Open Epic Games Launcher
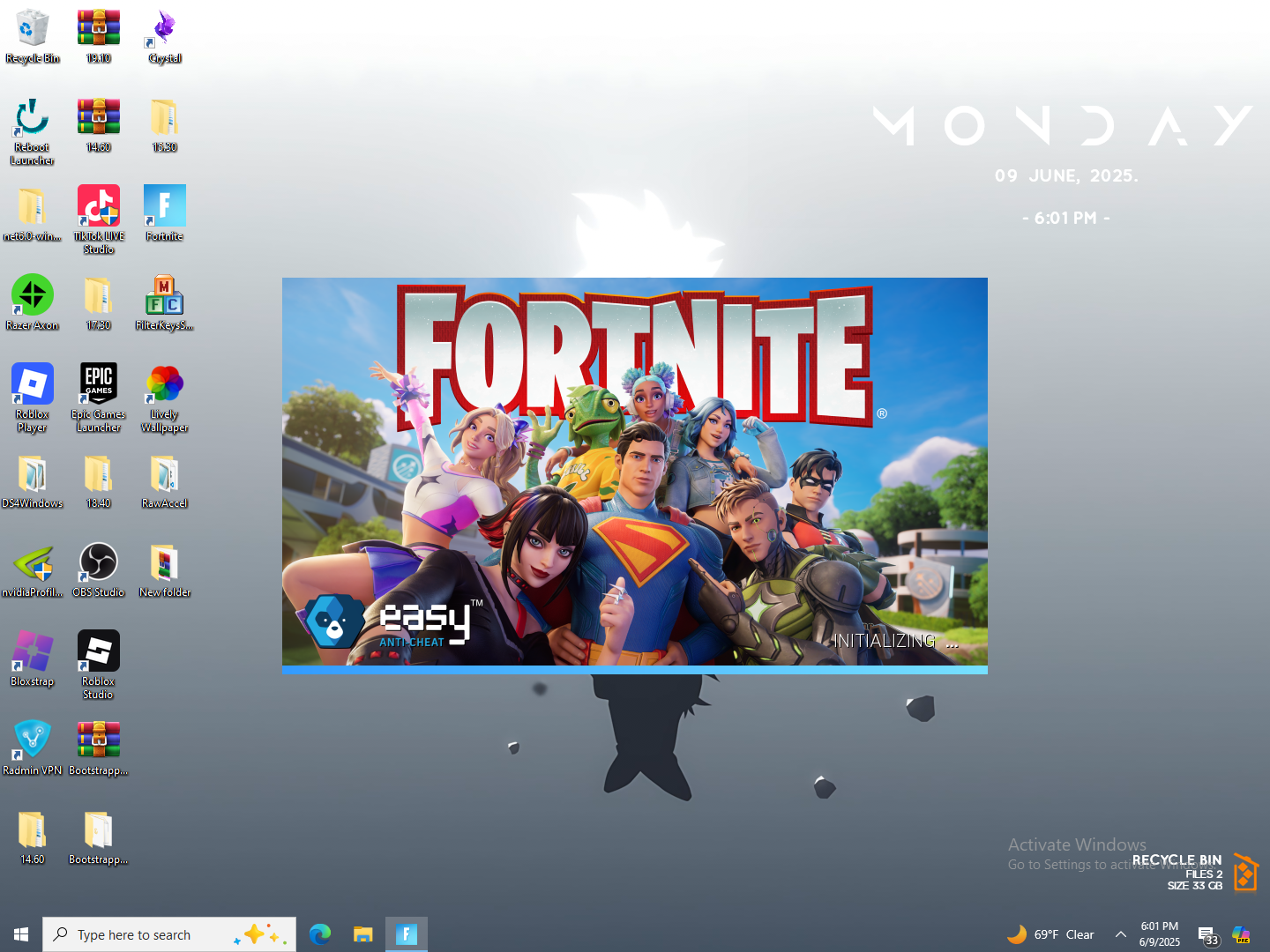Screen dimensions: 1270x952 [x=99, y=398]
